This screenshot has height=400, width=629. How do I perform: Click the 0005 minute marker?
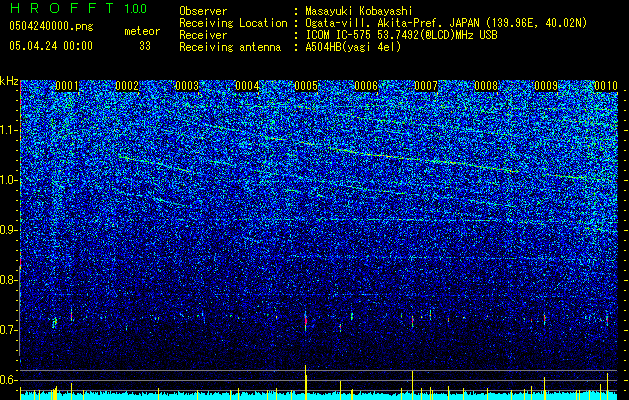click(306, 86)
